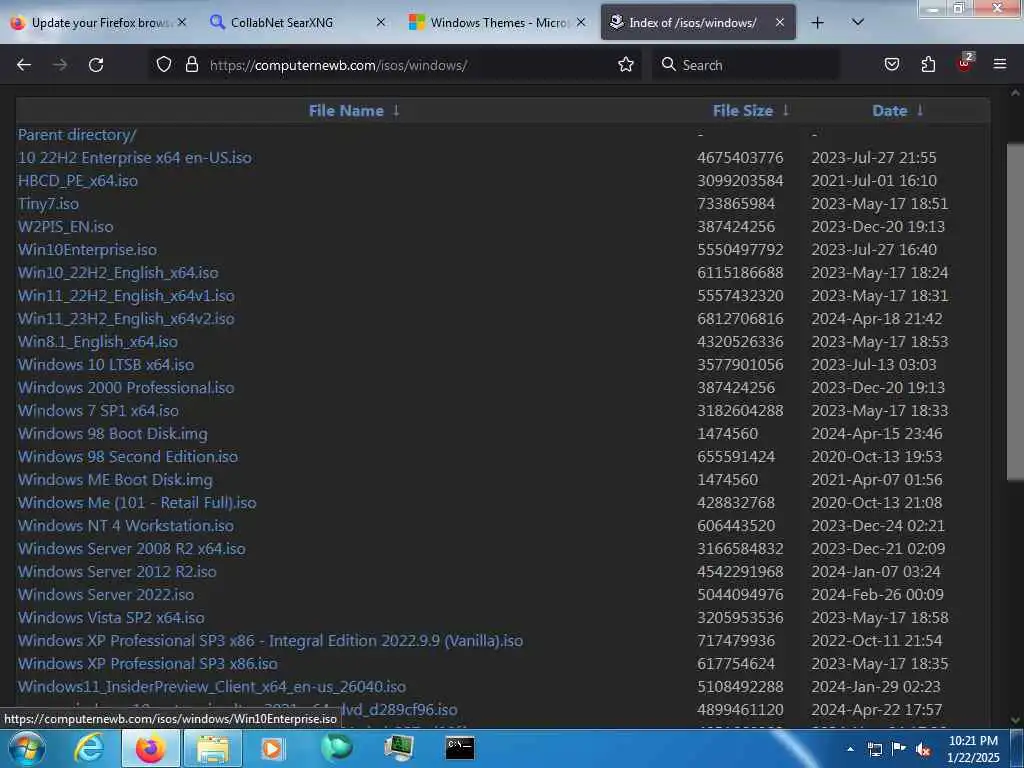Viewport: 1024px width, 768px height.
Task: Sort listing by File Name header
Action: coord(346,111)
